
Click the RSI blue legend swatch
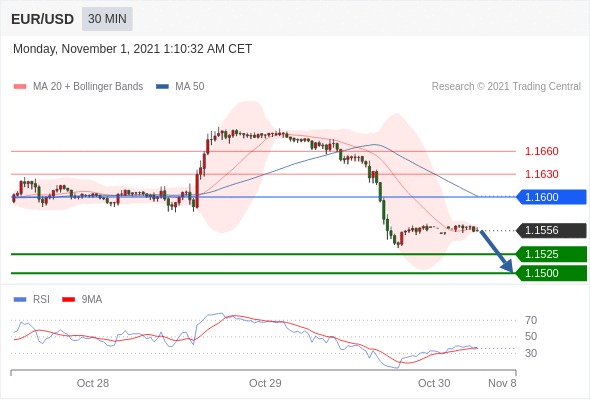(x=20, y=300)
